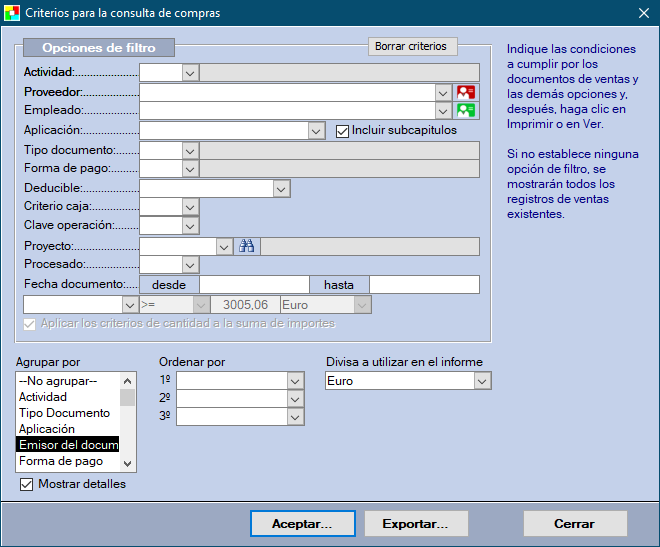This screenshot has height=547, width=660.
Task: Click the red supplier card icon
Action: click(467, 92)
